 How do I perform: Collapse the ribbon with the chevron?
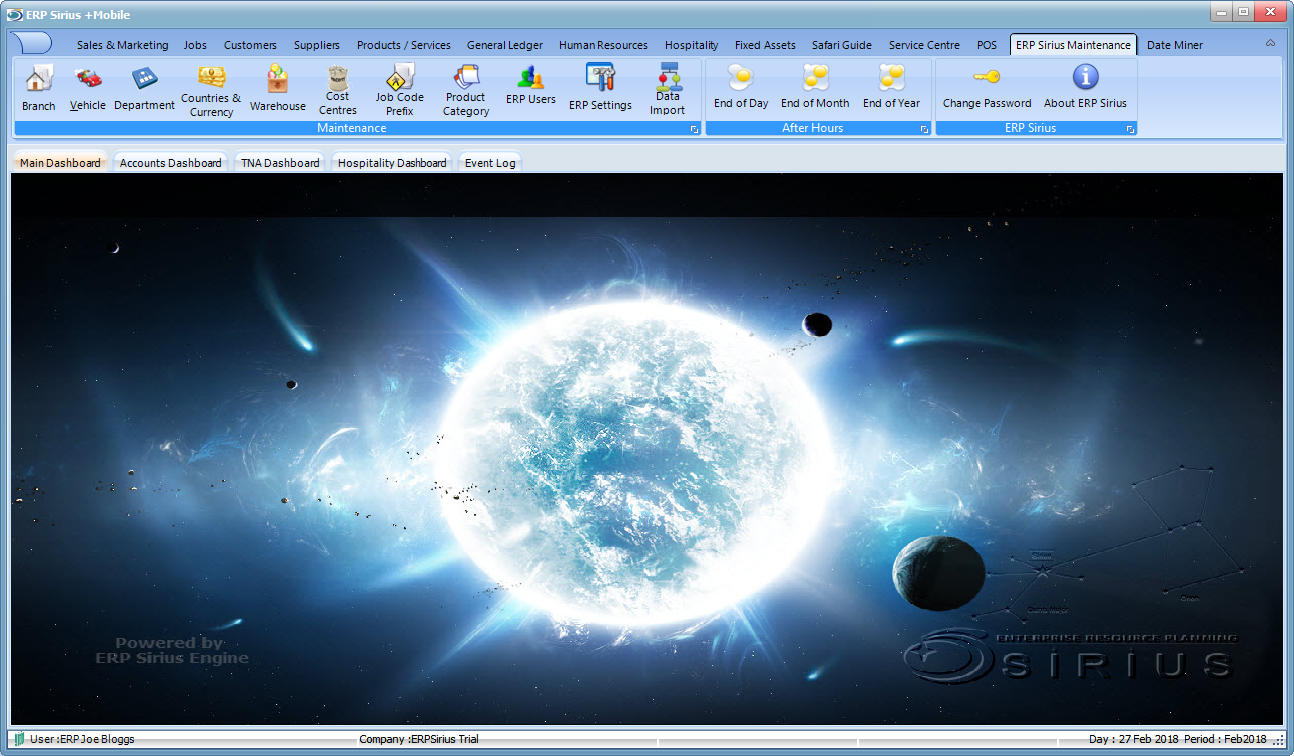pos(1270,44)
